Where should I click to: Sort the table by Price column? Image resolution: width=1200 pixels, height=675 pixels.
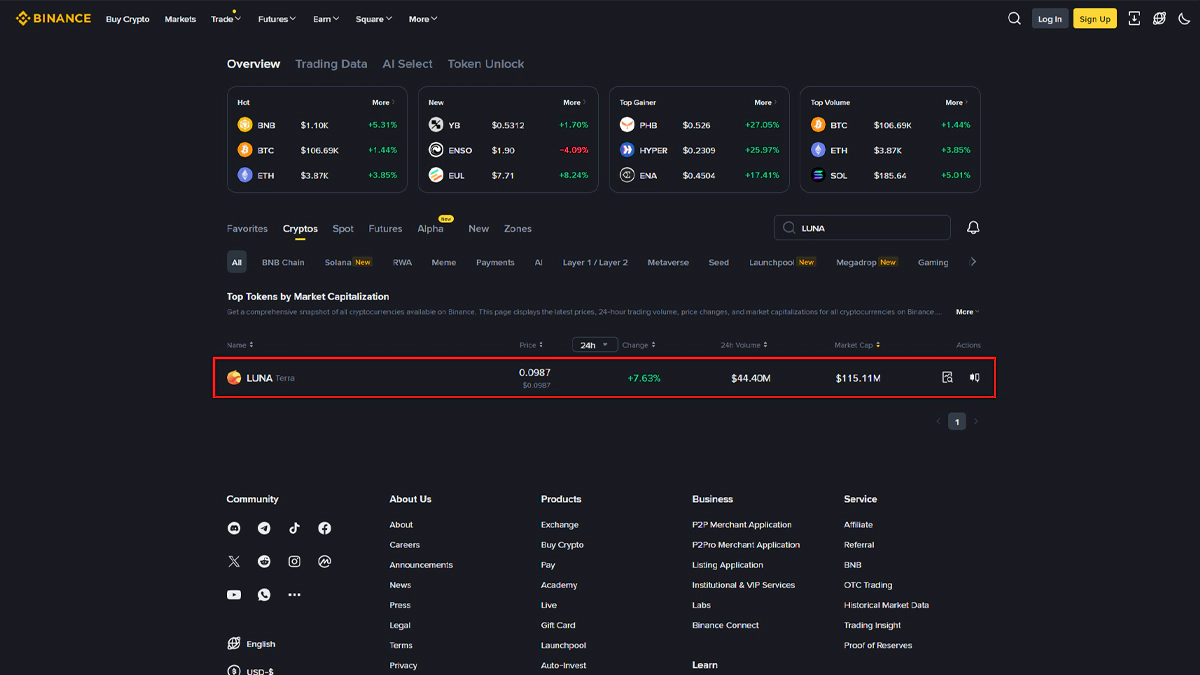pos(531,345)
